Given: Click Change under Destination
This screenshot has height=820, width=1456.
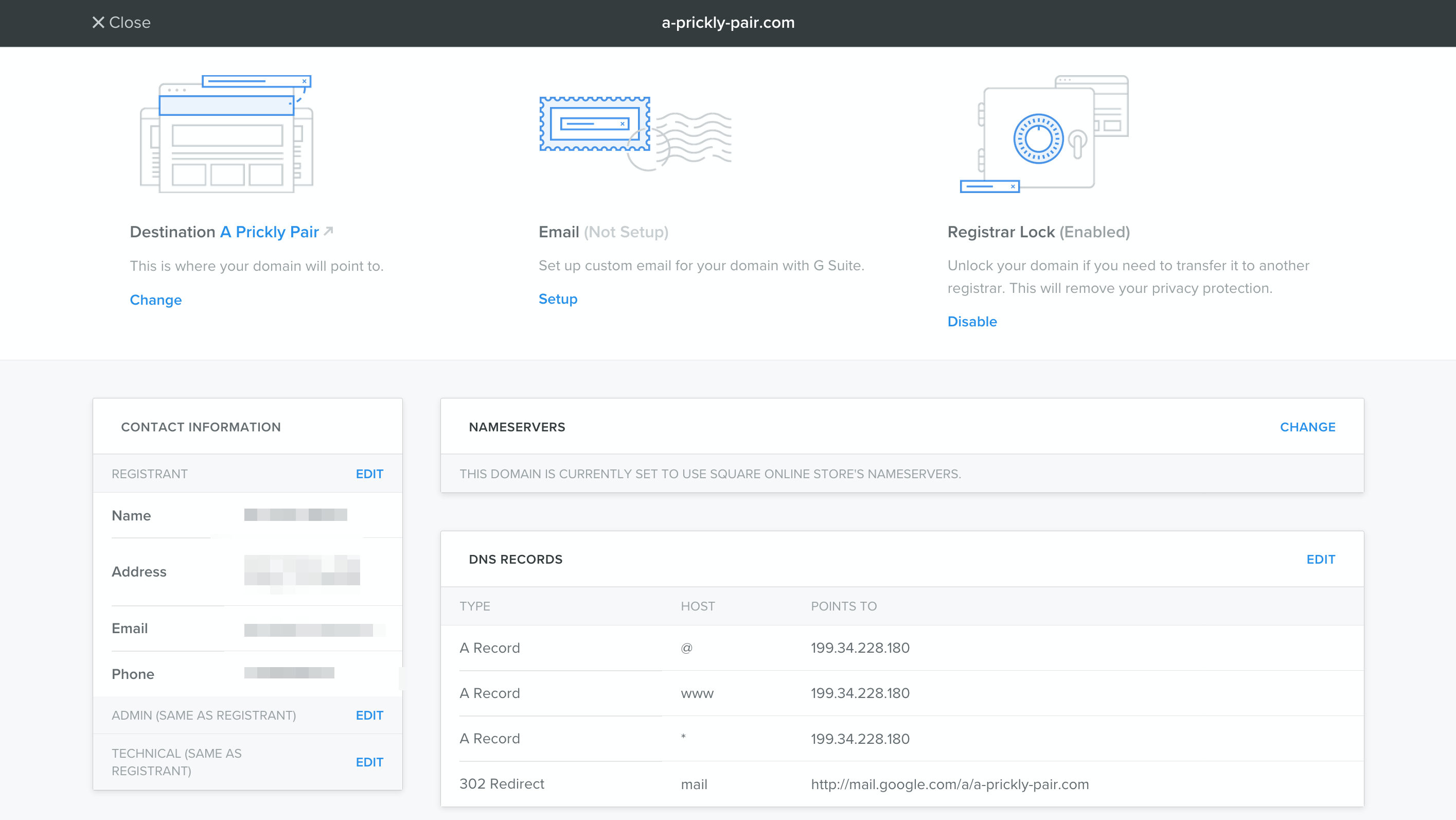Looking at the screenshot, I should point(155,300).
